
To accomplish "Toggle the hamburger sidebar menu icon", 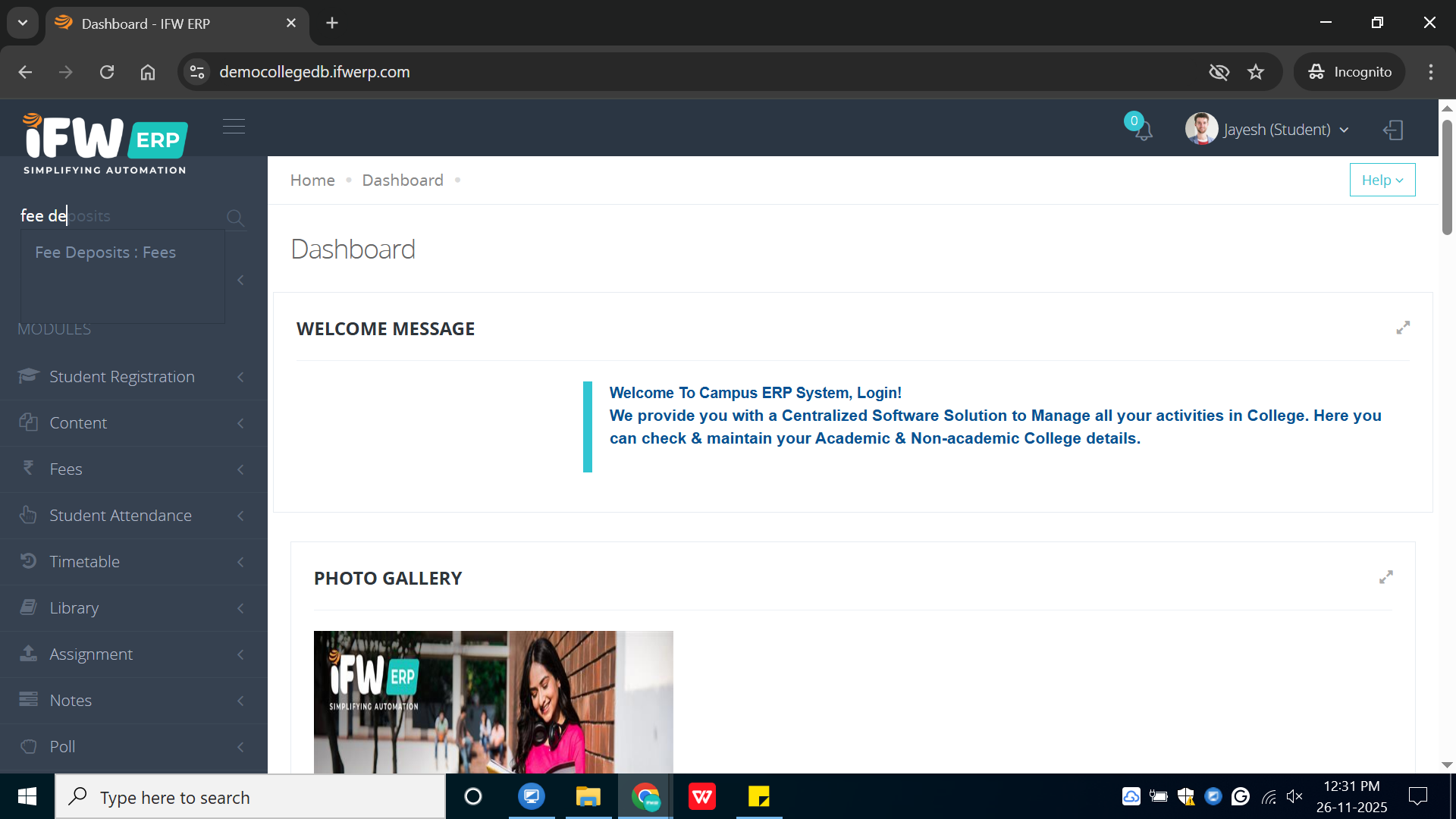I will (x=234, y=126).
